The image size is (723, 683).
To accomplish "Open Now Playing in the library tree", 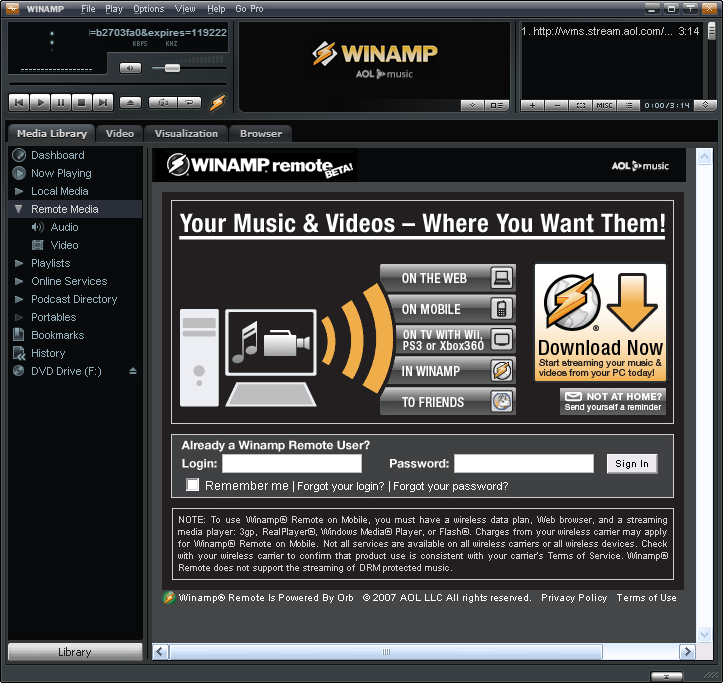I will [x=61, y=173].
